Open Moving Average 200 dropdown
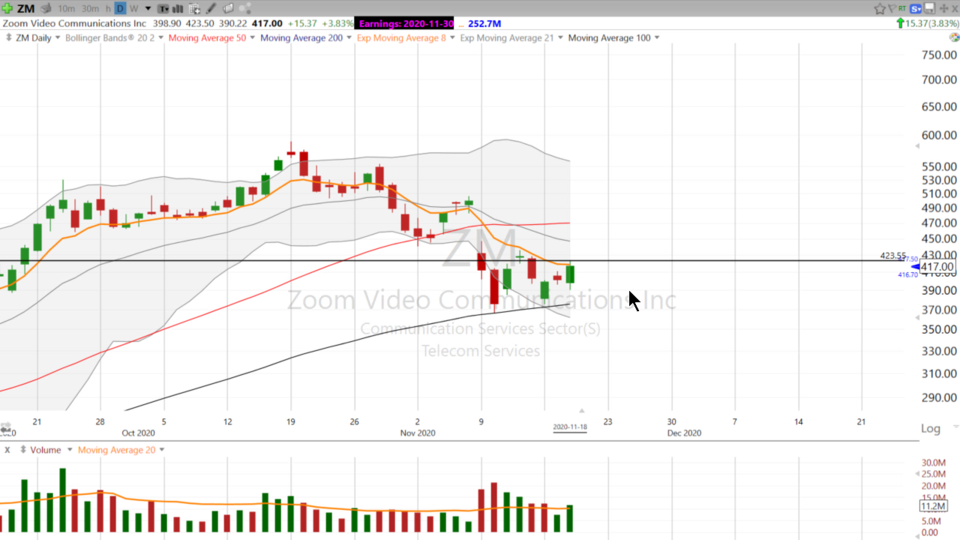960x540 pixels. (349, 38)
